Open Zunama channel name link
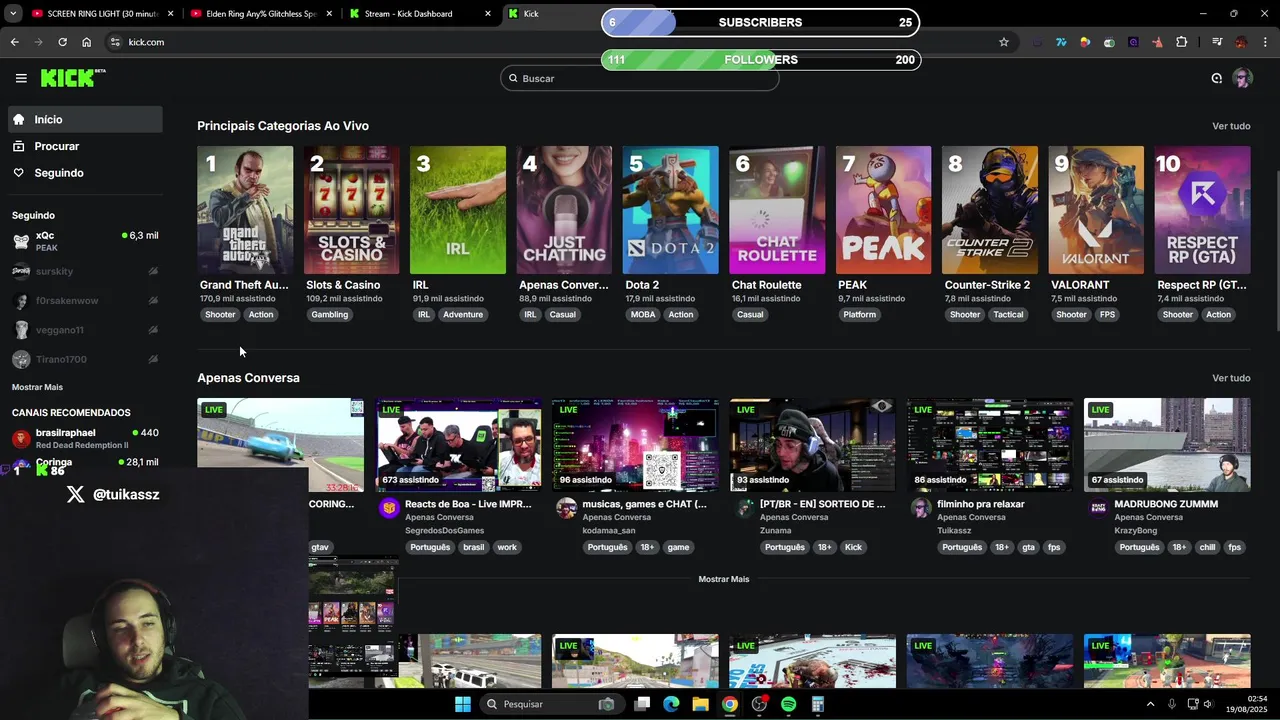The height and width of the screenshot is (720, 1280). coord(775,531)
